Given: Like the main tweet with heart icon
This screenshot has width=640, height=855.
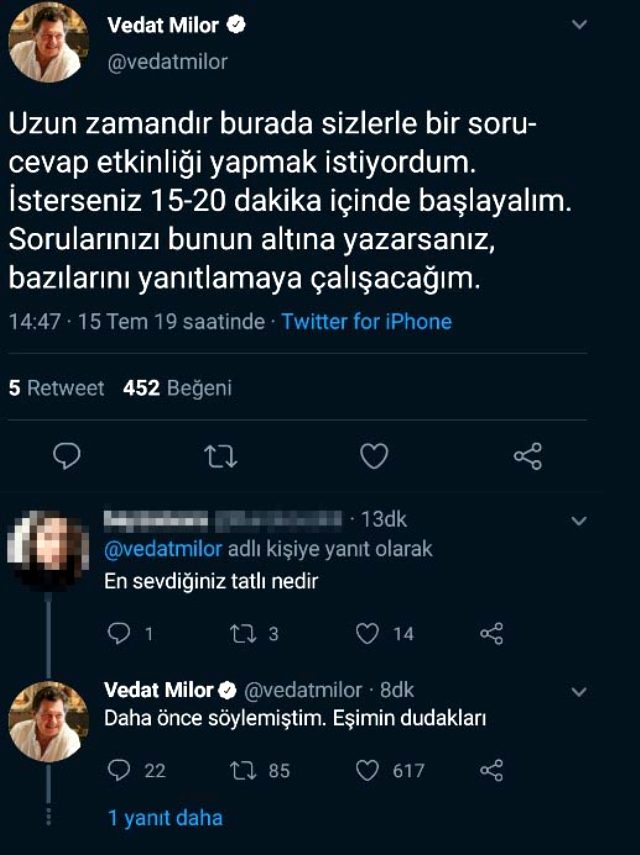Looking at the screenshot, I should tap(373, 457).
